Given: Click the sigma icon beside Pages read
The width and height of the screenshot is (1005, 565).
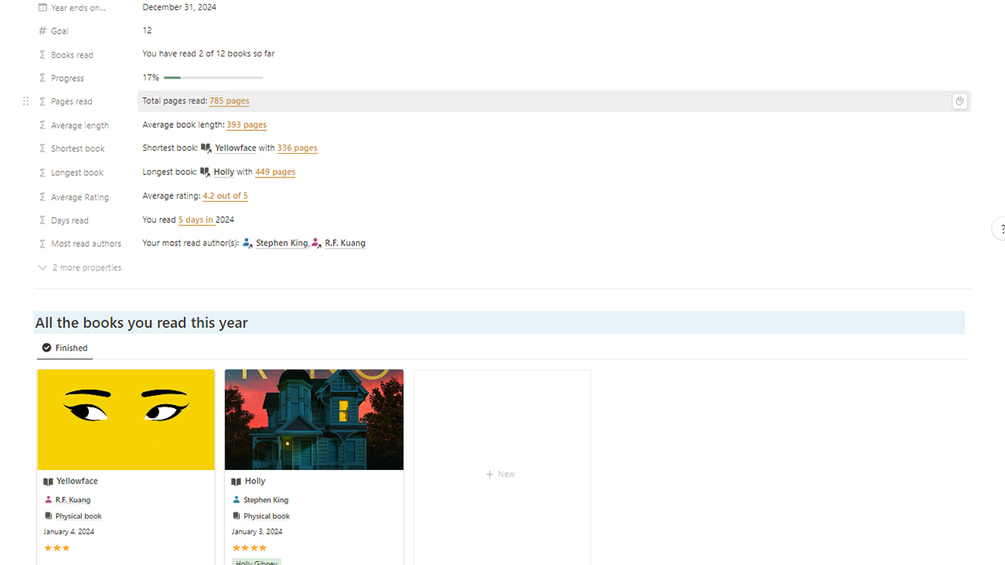Looking at the screenshot, I should 42,101.
